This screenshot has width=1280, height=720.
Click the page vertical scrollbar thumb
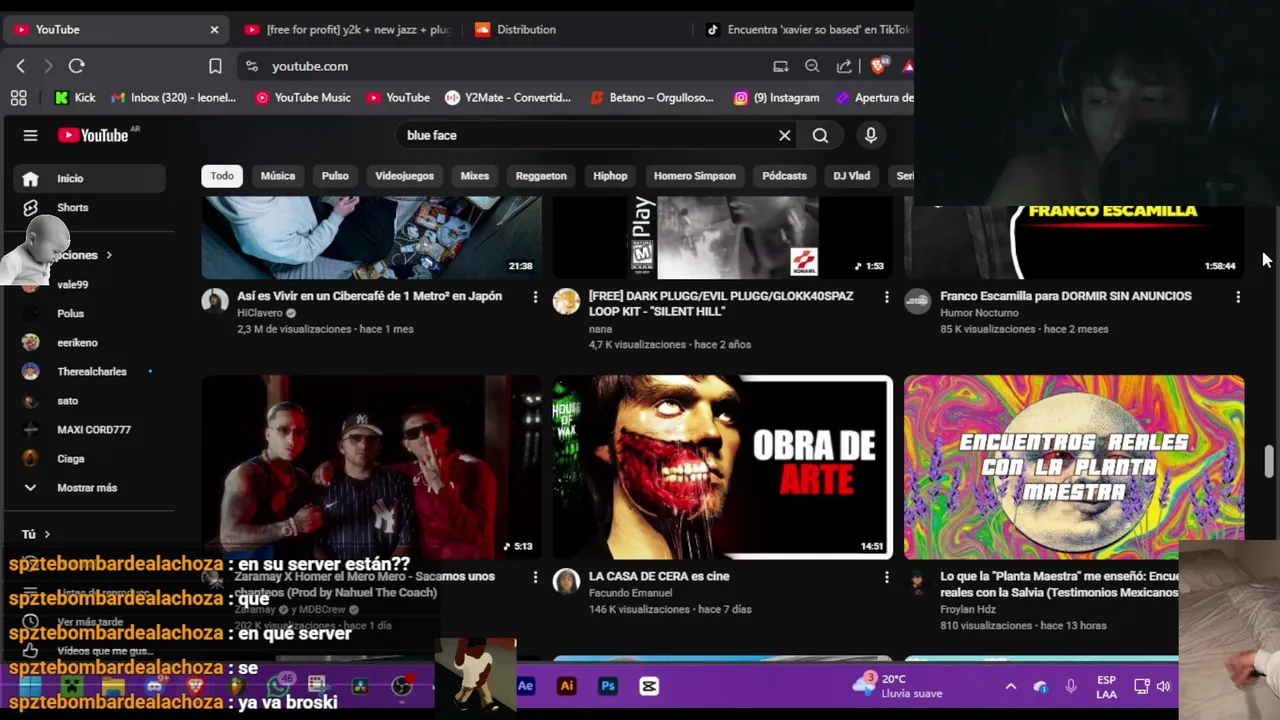coord(1269,462)
